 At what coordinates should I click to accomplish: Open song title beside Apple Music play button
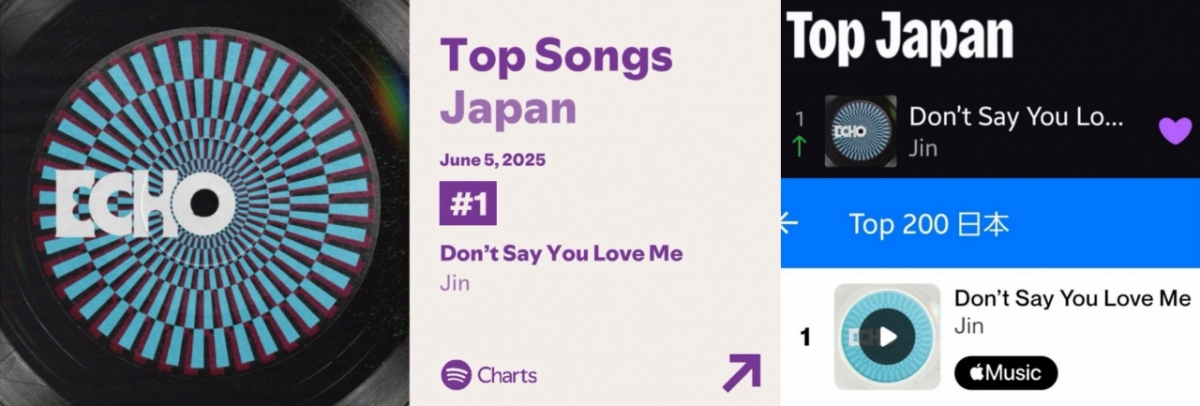click(1072, 298)
